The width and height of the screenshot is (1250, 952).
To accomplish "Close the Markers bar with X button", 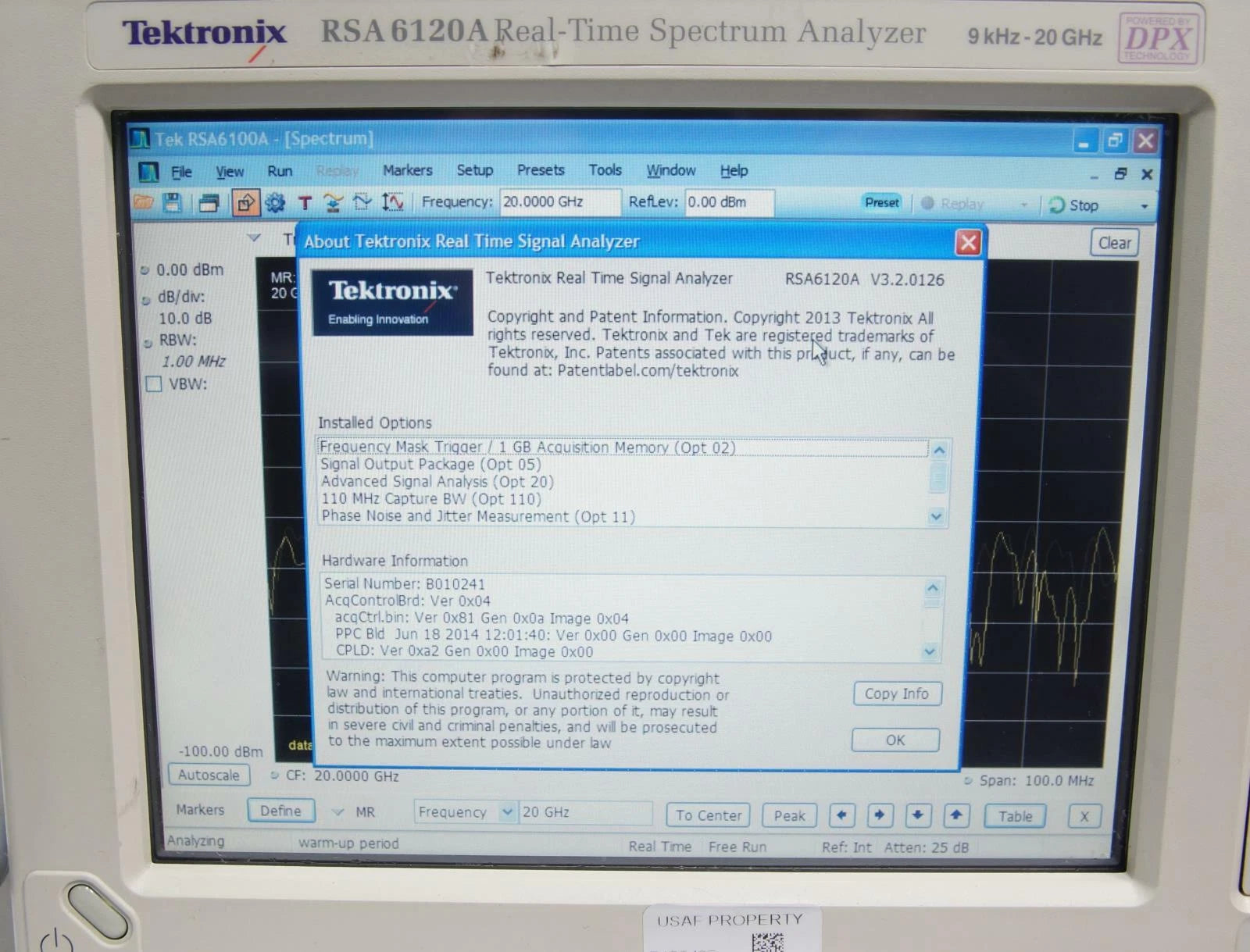I will point(1084,817).
